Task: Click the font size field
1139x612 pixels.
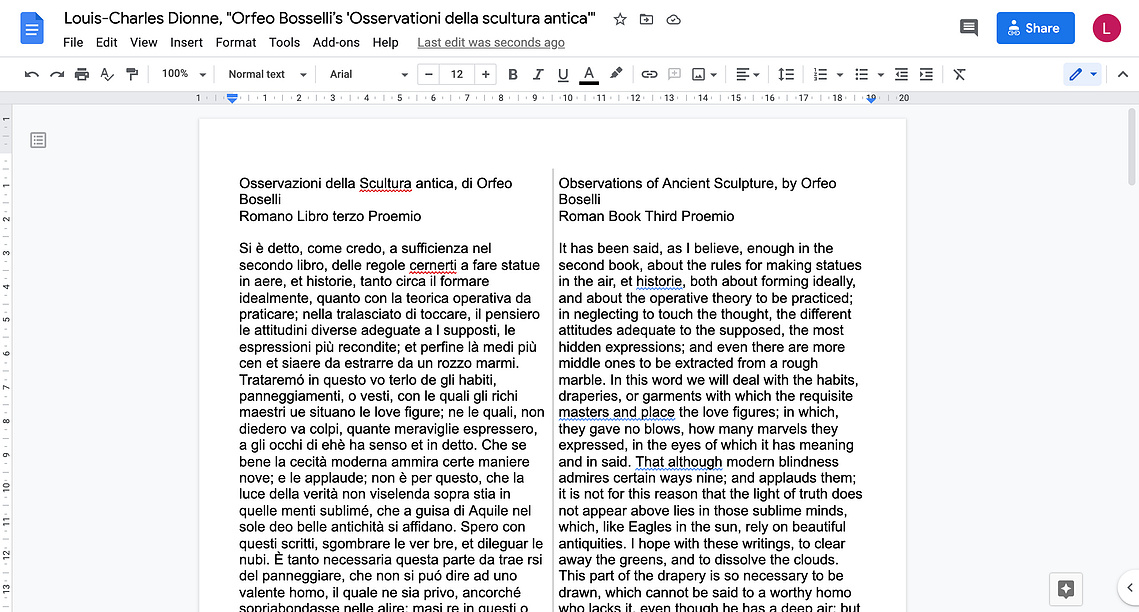Action: (x=457, y=74)
